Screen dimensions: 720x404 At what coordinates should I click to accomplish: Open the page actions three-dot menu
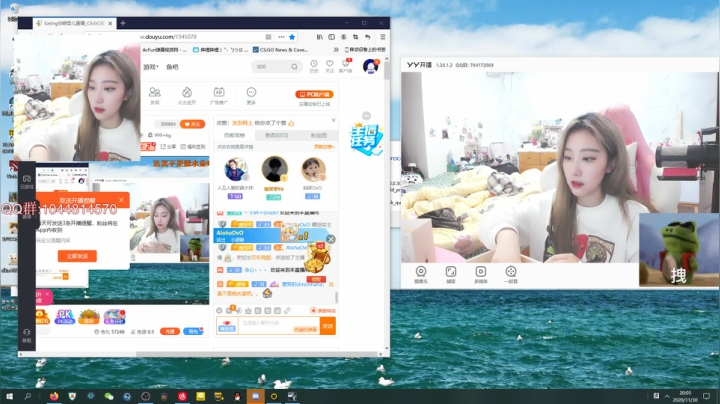click(x=281, y=37)
